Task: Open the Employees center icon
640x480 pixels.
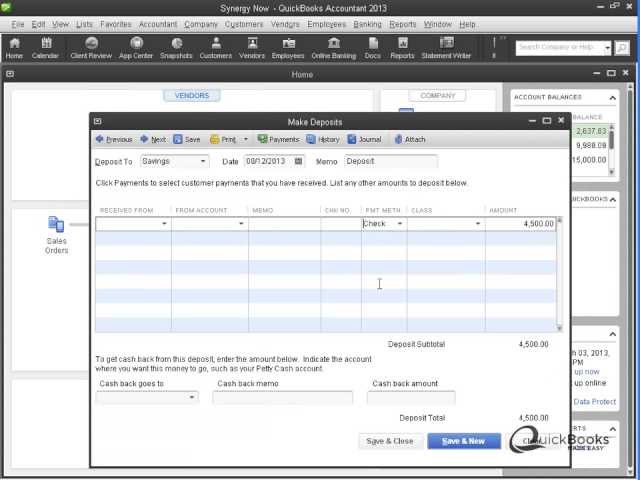Action: (288, 48)
